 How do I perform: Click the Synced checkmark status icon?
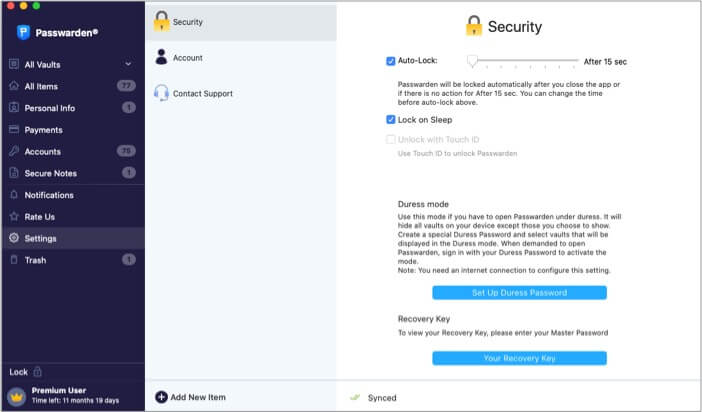(x=355, y=397)
